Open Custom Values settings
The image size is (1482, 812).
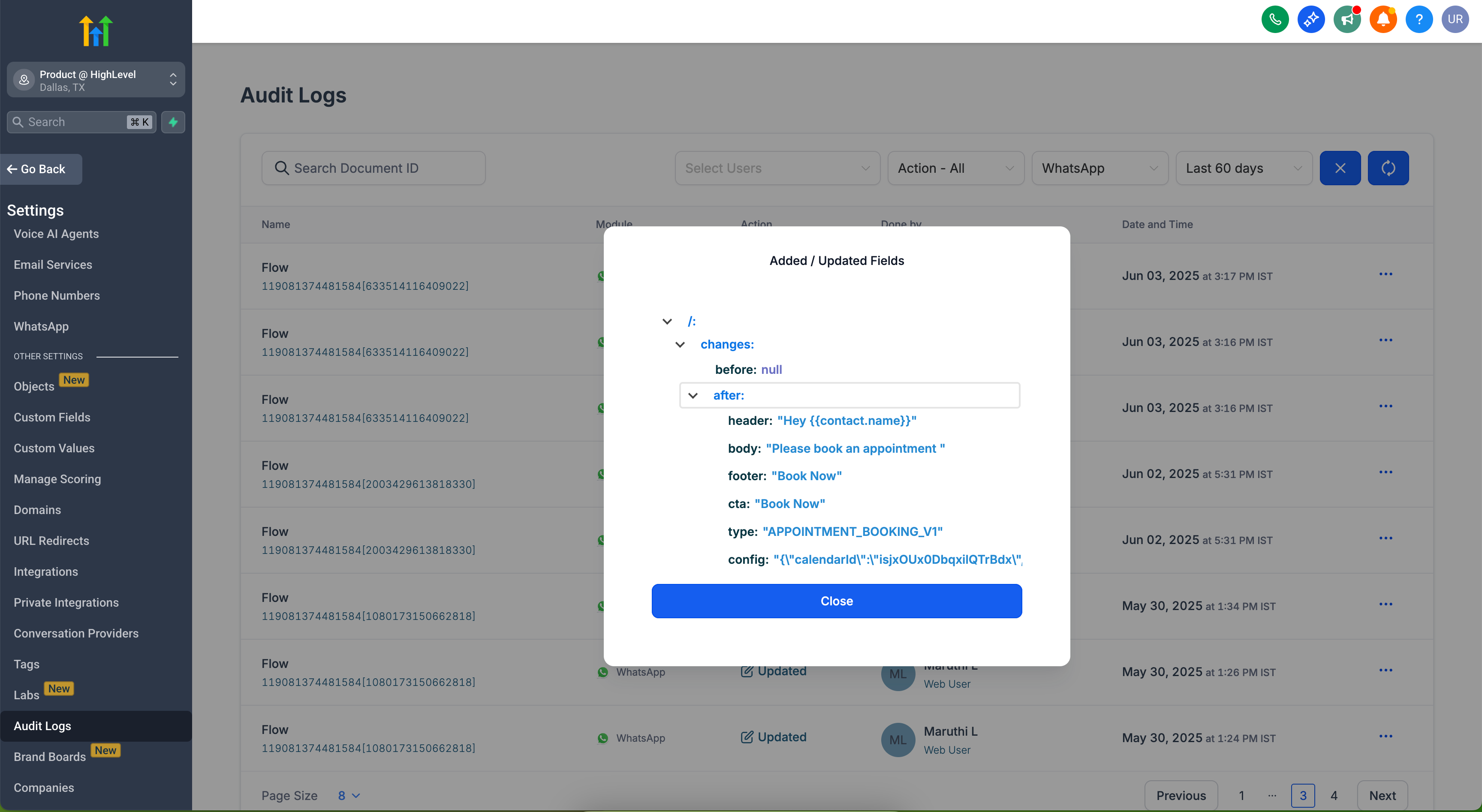click(54, 448)
